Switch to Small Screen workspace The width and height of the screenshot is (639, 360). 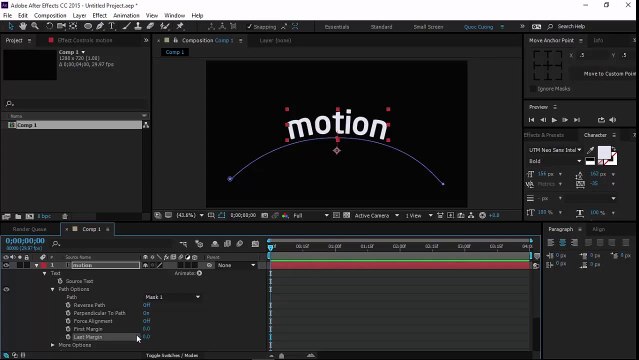pos(428,27)
